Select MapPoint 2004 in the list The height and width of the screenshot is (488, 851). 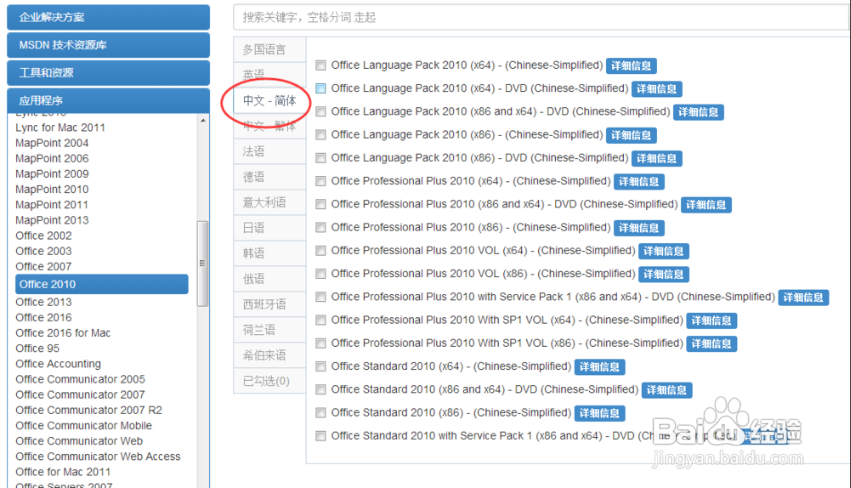coord(52,143)
